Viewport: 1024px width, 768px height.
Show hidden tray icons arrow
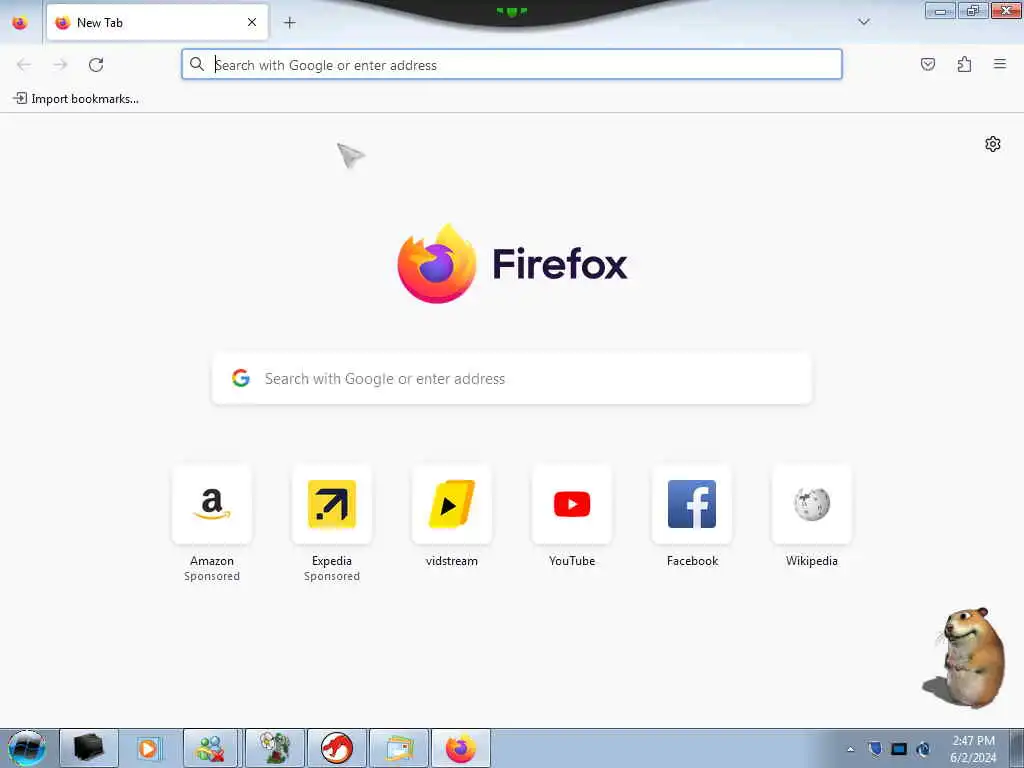pos(850,749)
